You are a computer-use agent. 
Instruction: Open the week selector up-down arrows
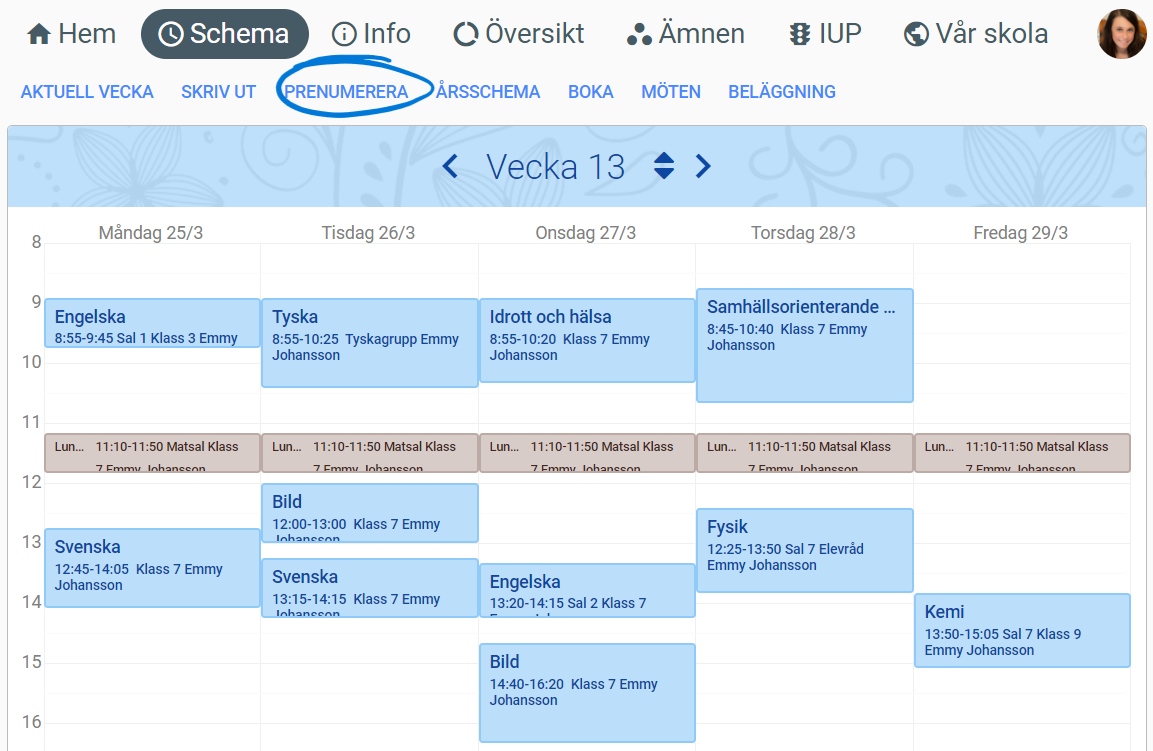[664, 166]
